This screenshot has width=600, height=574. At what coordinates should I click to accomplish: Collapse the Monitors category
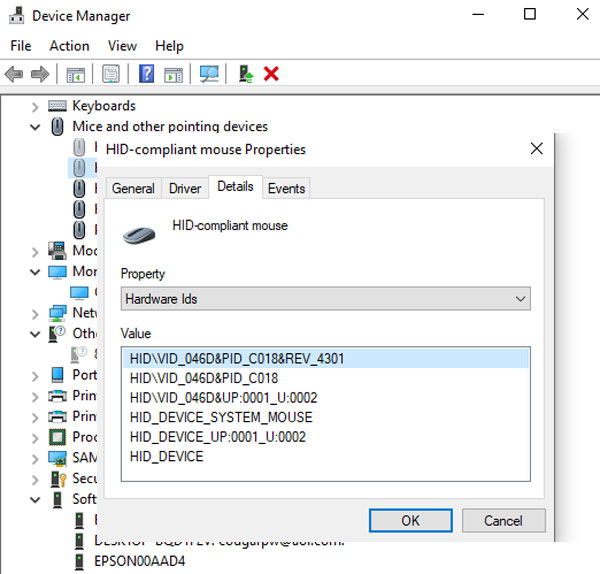(35, 272)
